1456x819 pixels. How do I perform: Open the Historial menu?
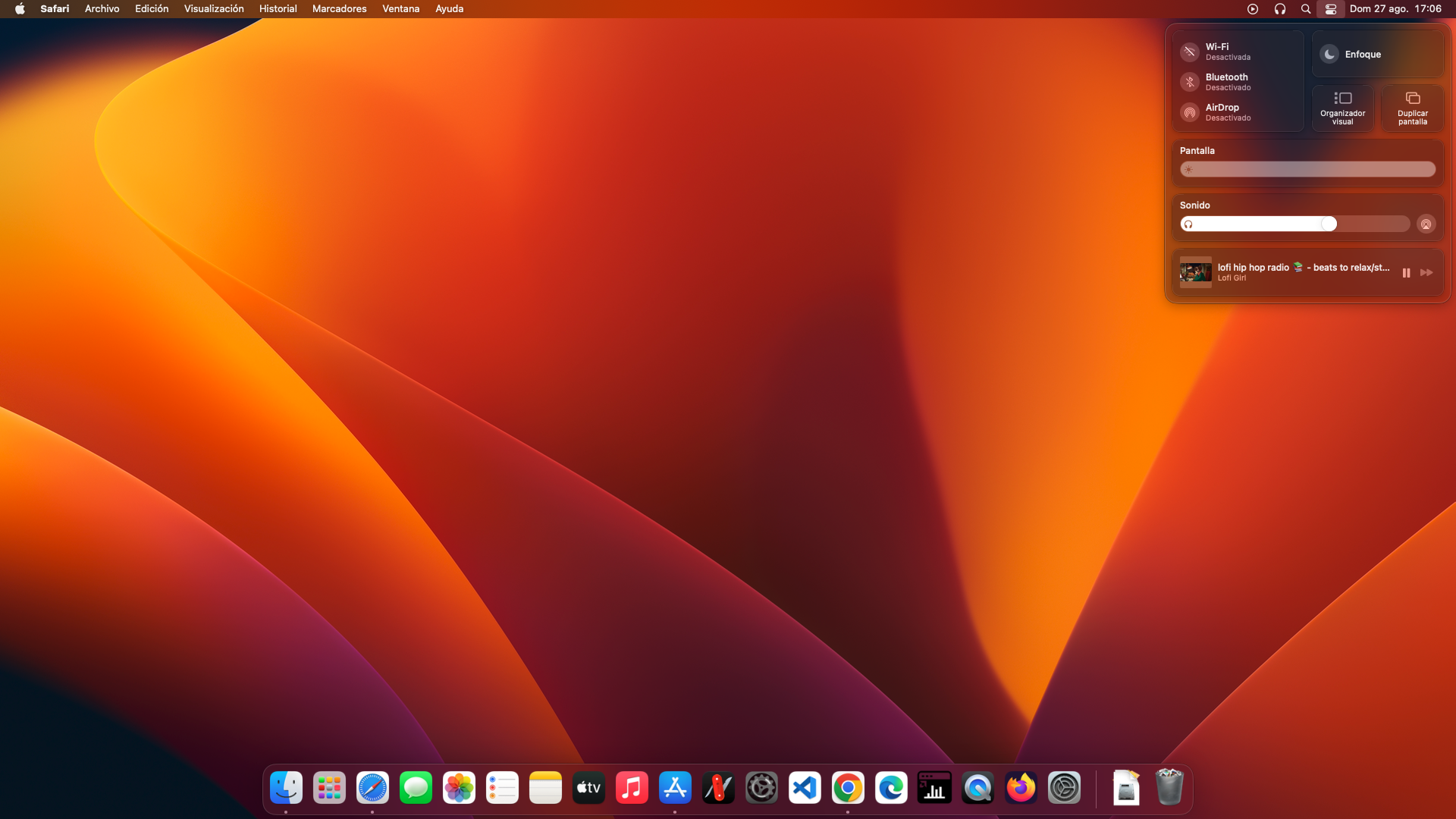[x=278, y=8]
